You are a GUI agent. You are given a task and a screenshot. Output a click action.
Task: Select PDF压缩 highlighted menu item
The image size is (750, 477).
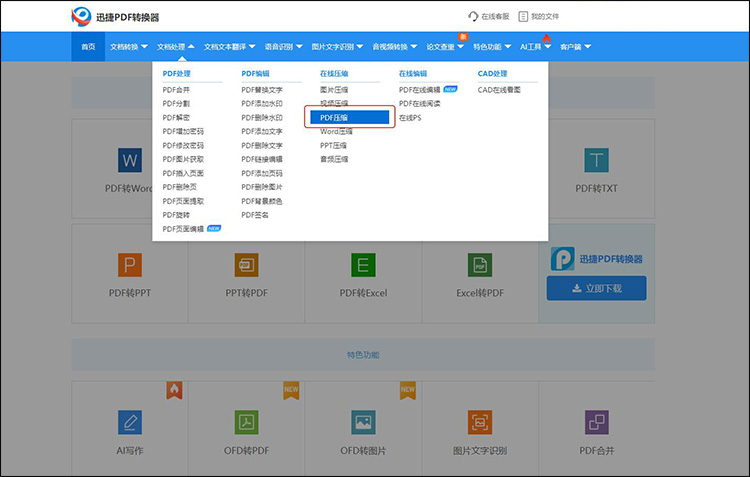pos(350,117)
